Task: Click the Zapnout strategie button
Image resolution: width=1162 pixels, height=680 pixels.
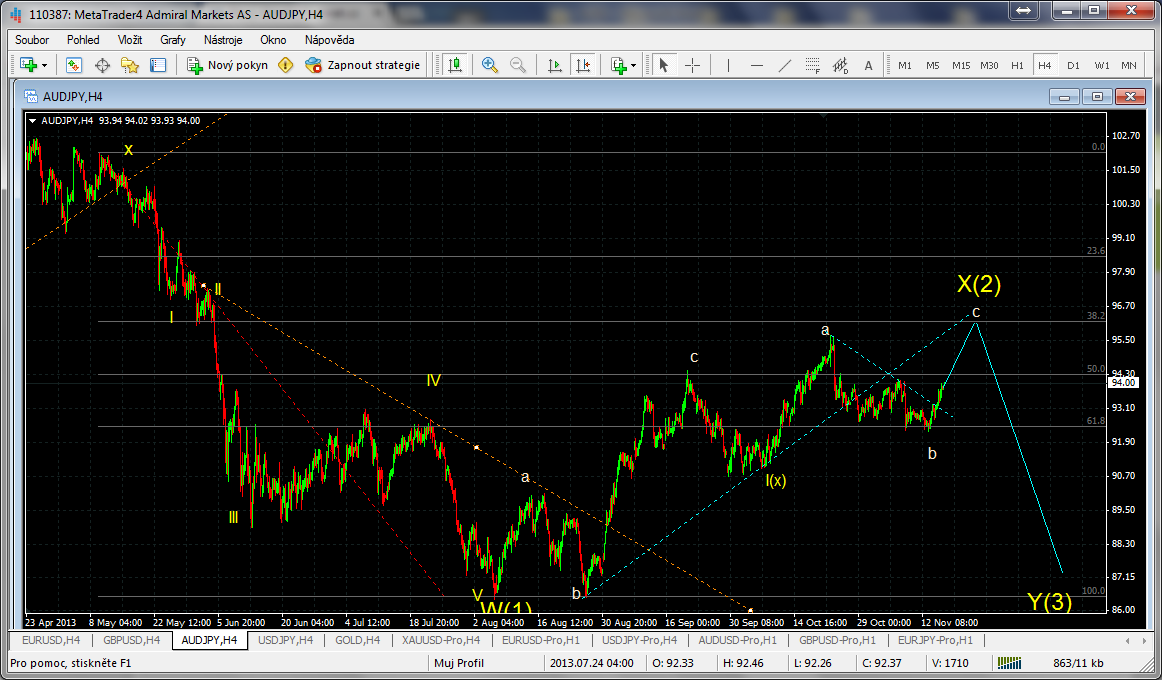Action: click(363, 65)
